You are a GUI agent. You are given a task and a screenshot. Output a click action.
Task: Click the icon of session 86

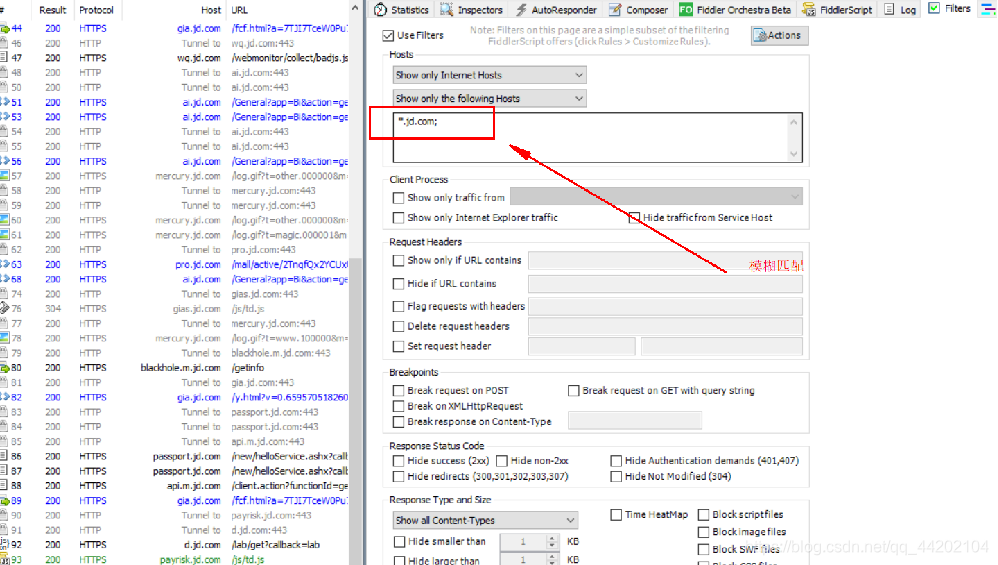coord(4,456)
